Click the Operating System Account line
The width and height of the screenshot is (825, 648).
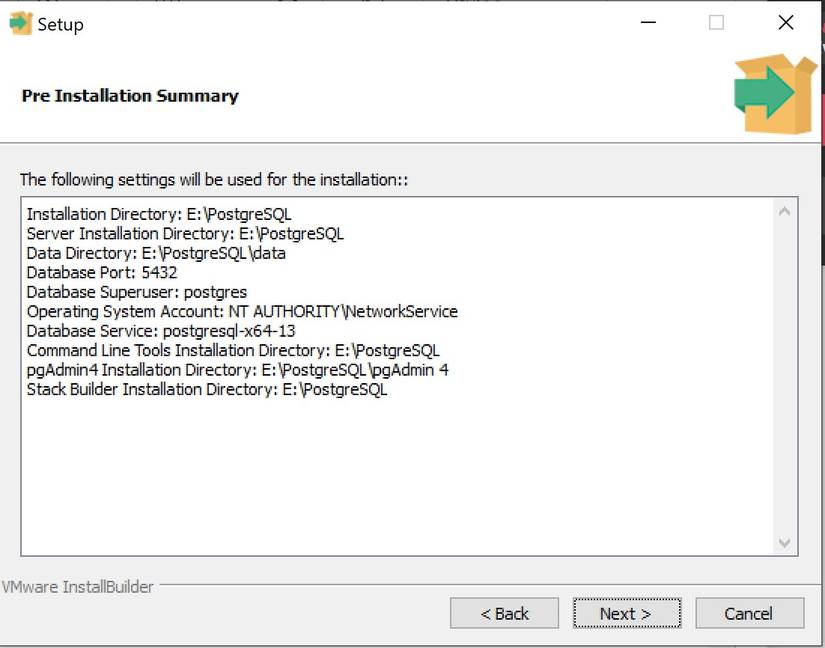point(242,311)
